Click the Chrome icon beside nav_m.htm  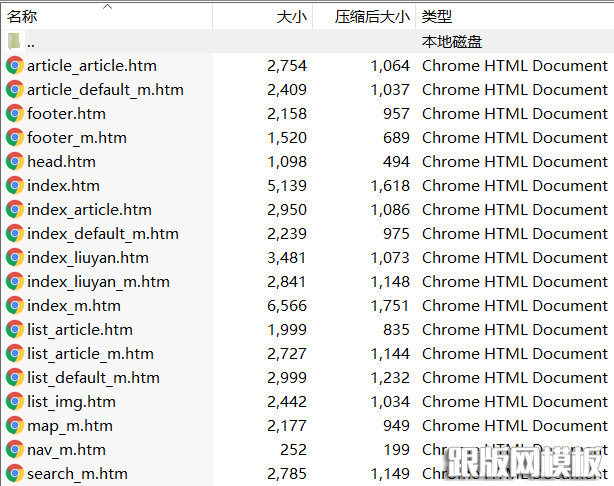click(14, 450)
